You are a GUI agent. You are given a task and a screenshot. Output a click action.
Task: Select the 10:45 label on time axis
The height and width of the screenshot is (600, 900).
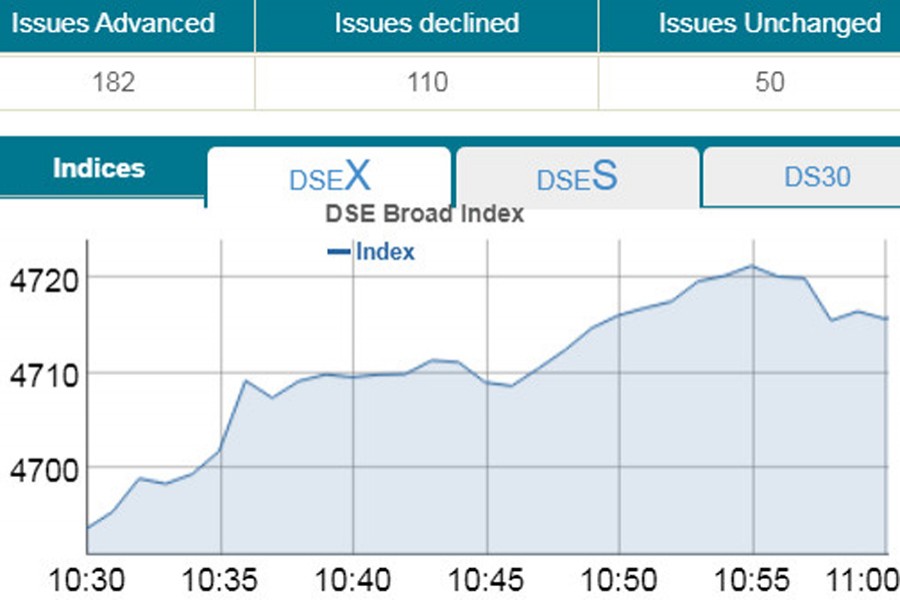coord(487,580)
